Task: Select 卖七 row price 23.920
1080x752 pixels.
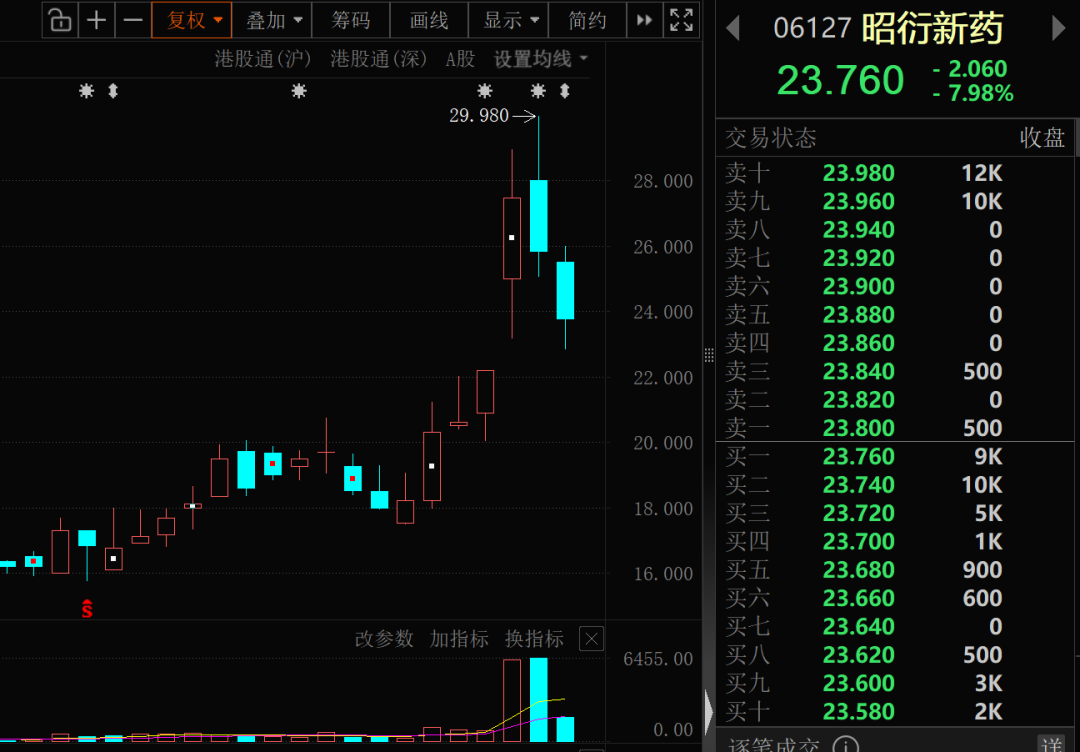Action: click(859, 258)
